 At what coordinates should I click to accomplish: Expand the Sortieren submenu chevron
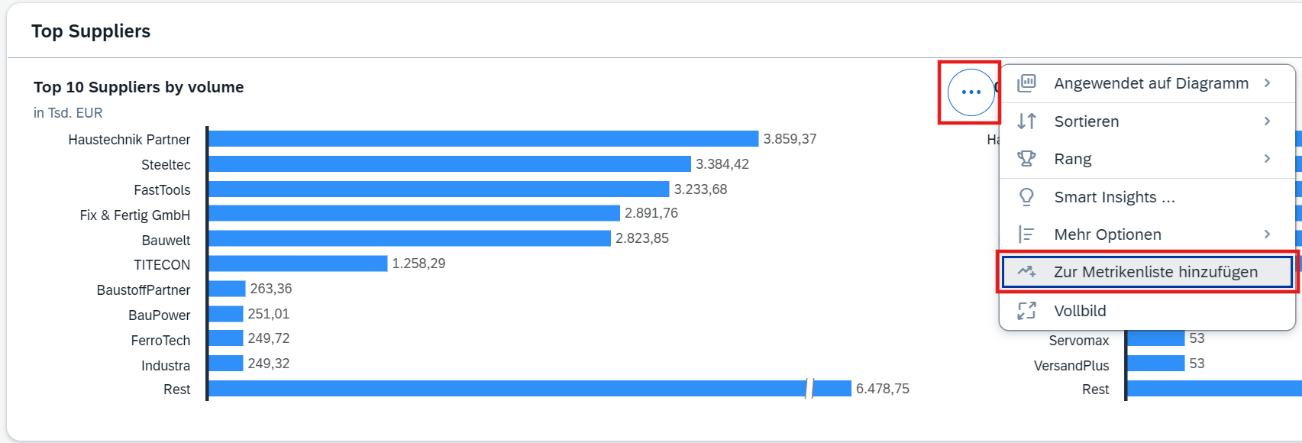click(x=1267, y=121)
